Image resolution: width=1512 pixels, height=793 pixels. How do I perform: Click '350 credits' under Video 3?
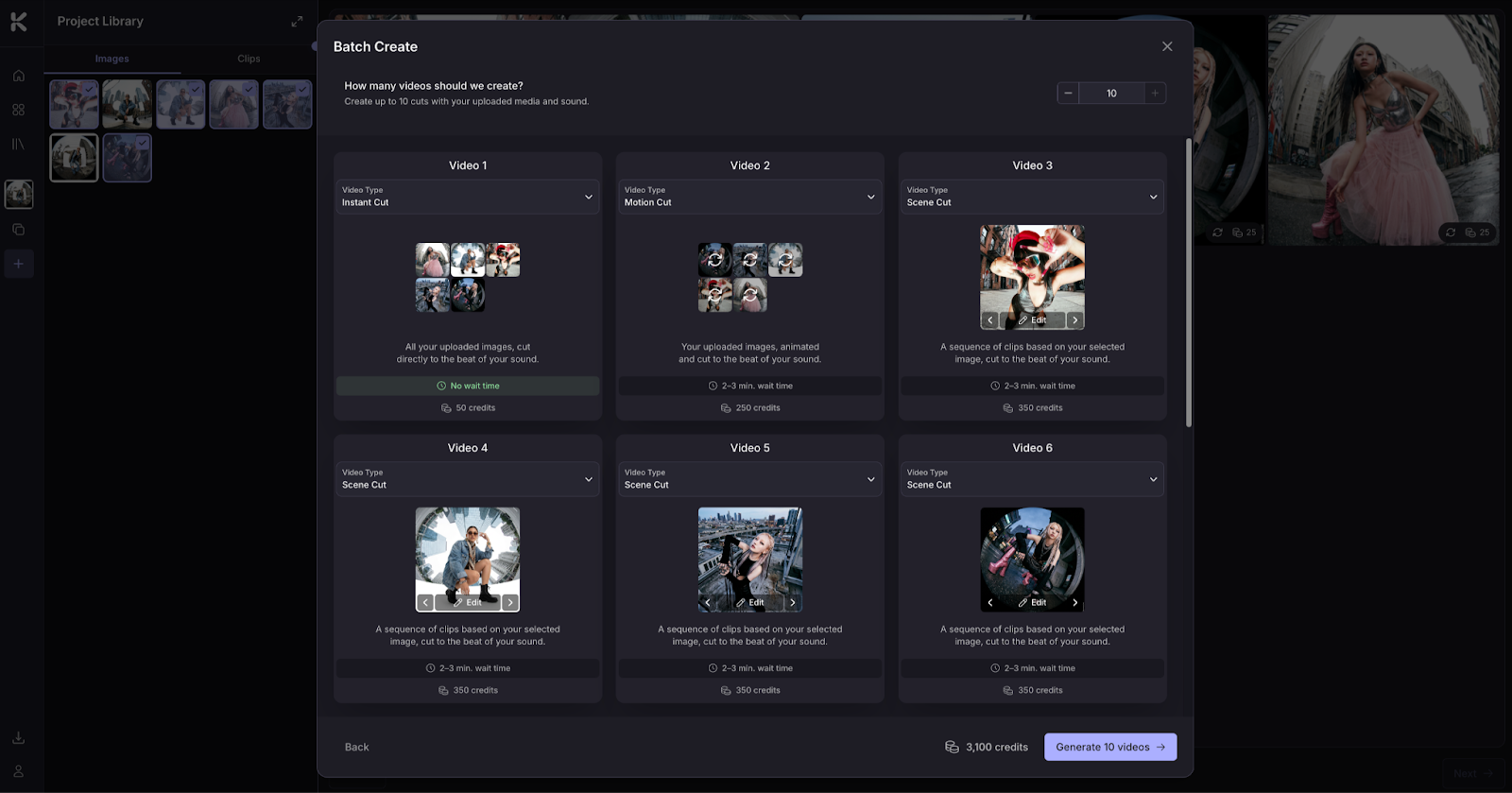[1032, 408]
